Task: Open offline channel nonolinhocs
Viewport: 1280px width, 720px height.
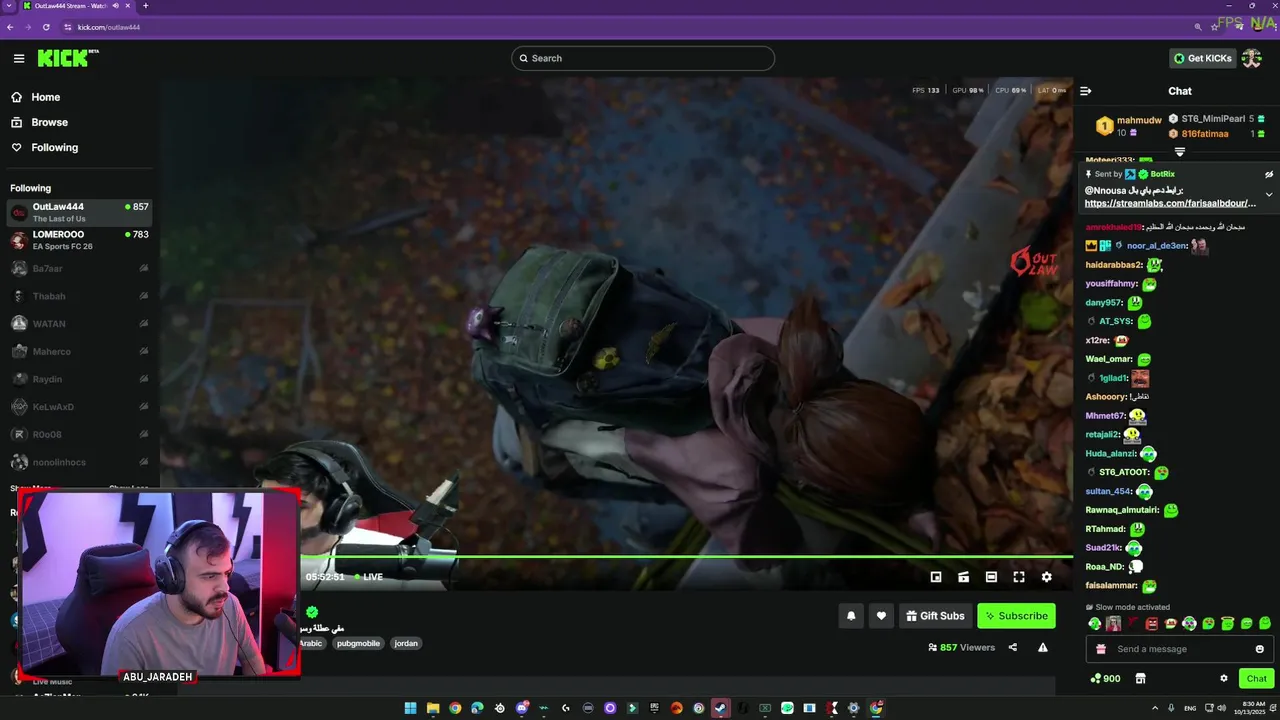Action: tap(79, 462)
